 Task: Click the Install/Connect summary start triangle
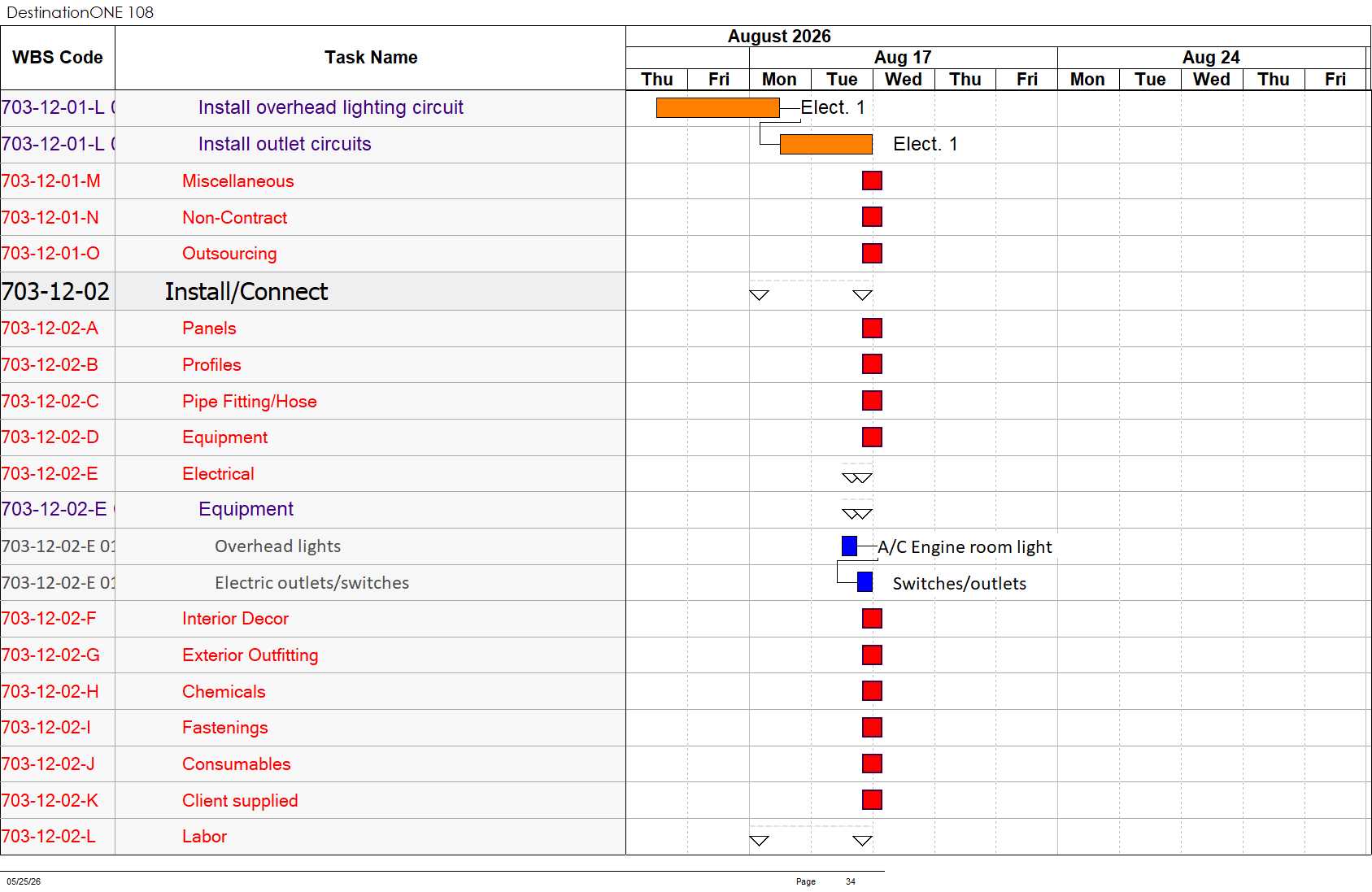[x=759, y=295]
